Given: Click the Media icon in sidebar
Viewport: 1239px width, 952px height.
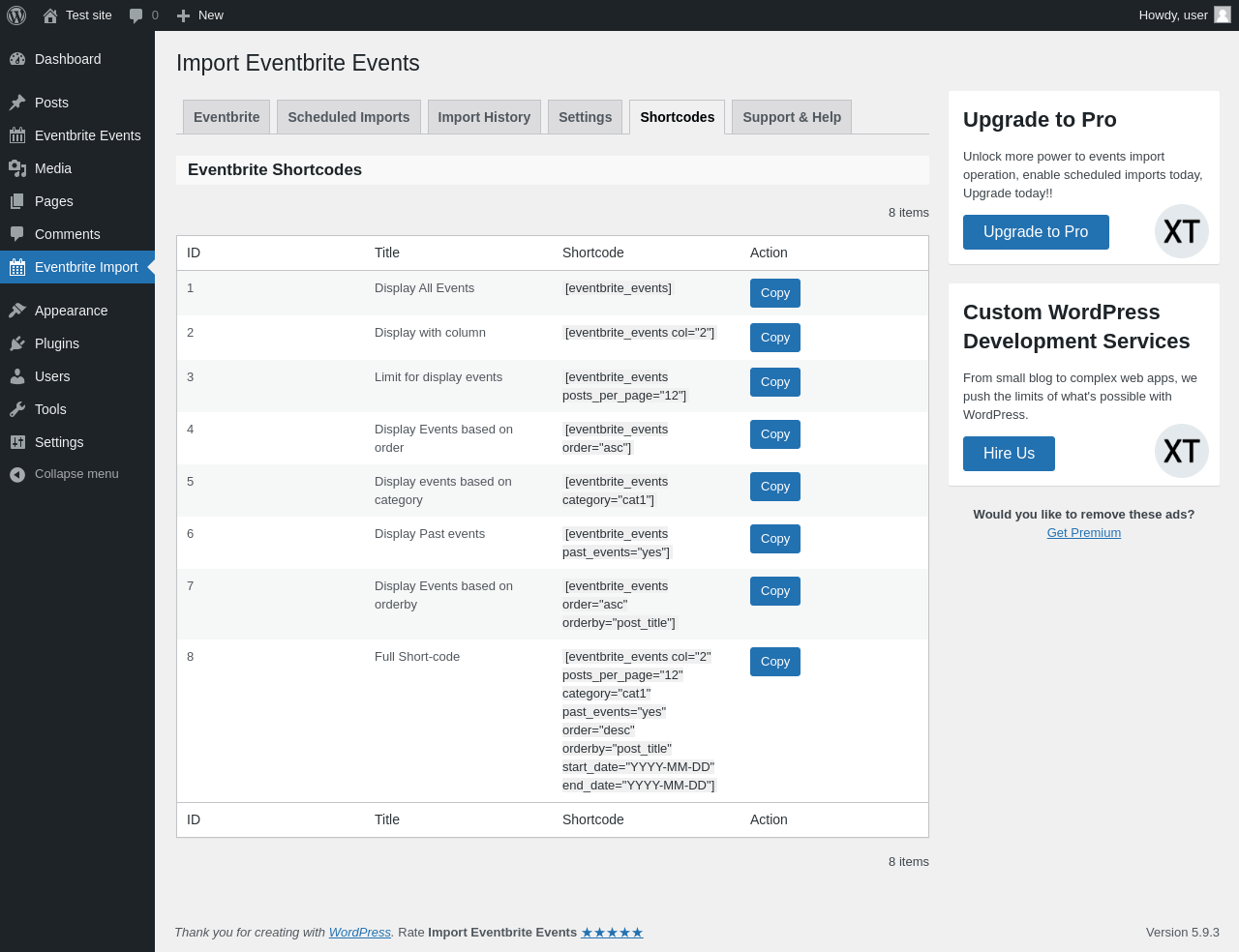Looking at the screenshot, I should click(17, 168).
